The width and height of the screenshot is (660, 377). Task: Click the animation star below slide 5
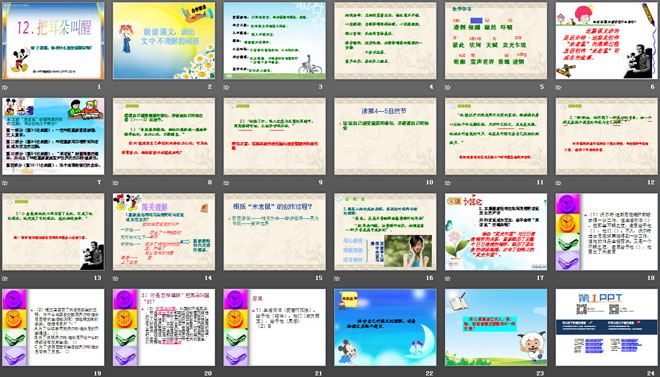448,87
